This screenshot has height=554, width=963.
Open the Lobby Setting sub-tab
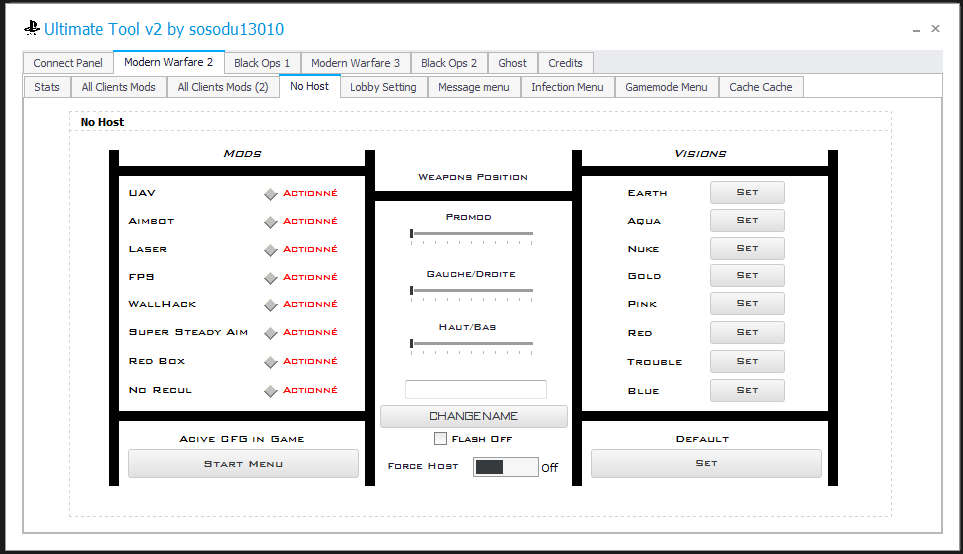(x=383, y=87)
